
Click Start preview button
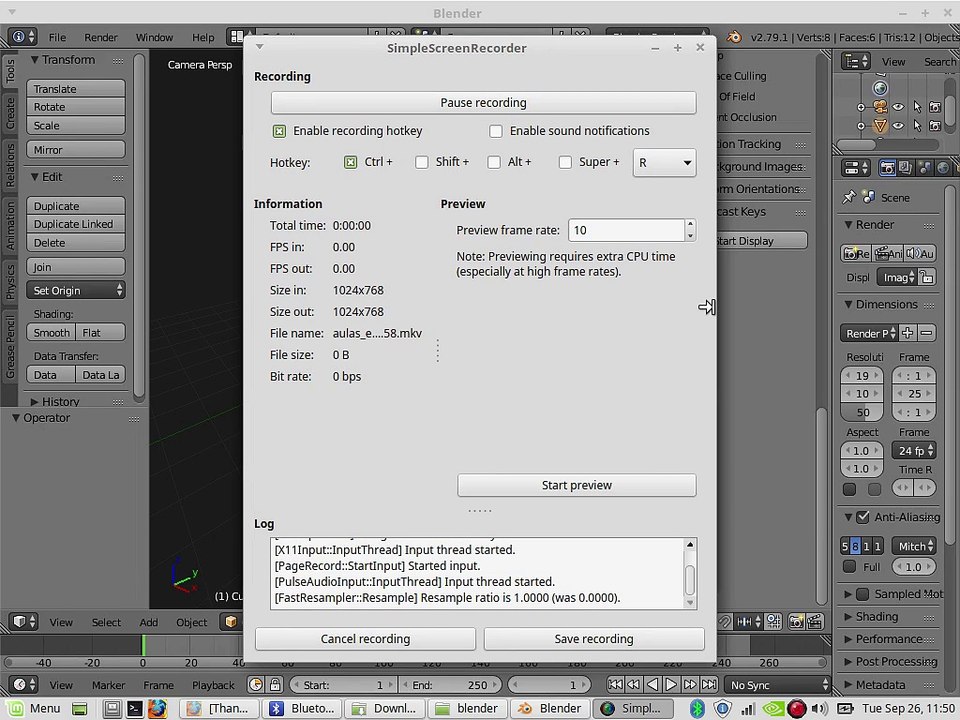click(576, 485)
